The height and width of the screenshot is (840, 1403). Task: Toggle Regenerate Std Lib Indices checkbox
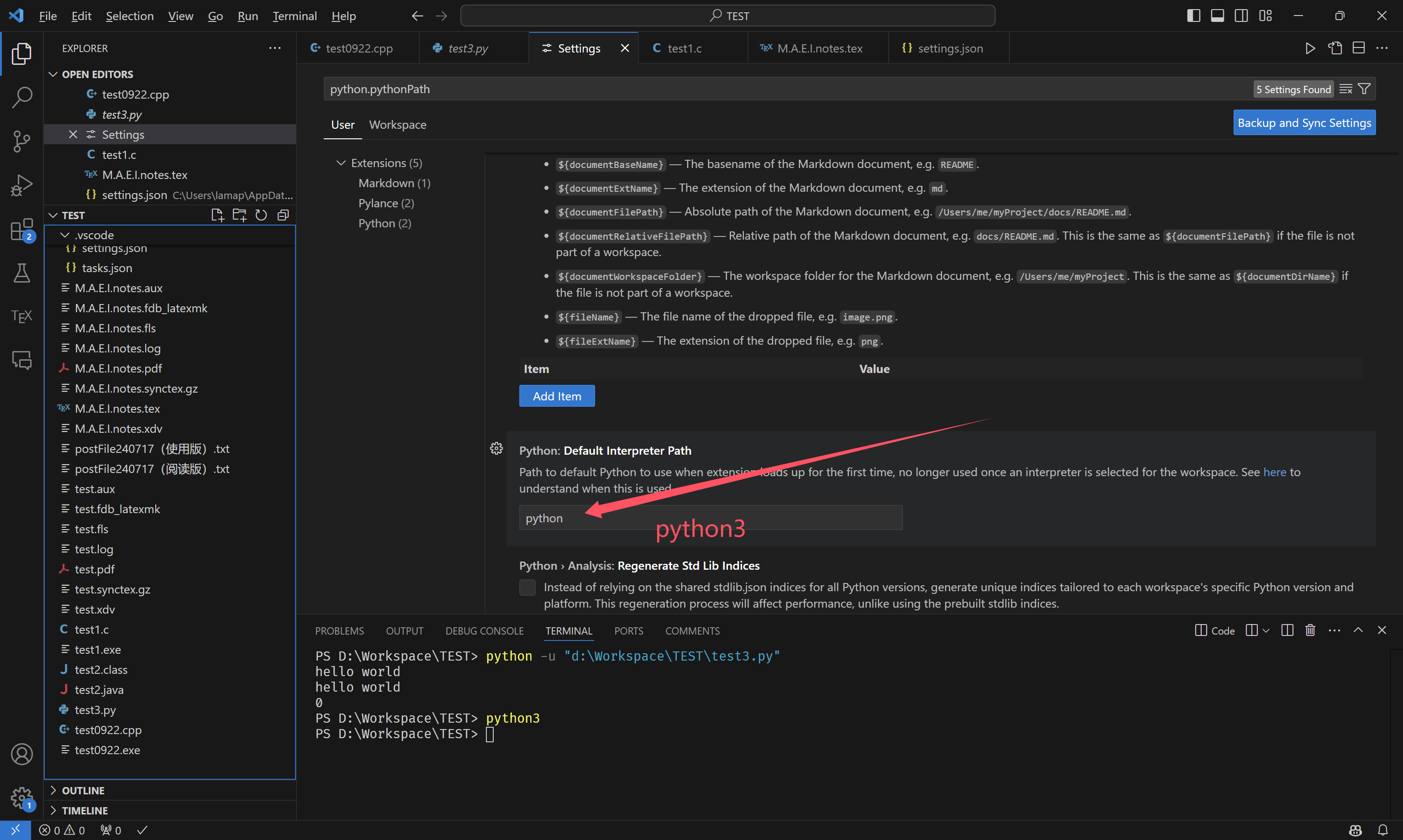coord(527,588)
